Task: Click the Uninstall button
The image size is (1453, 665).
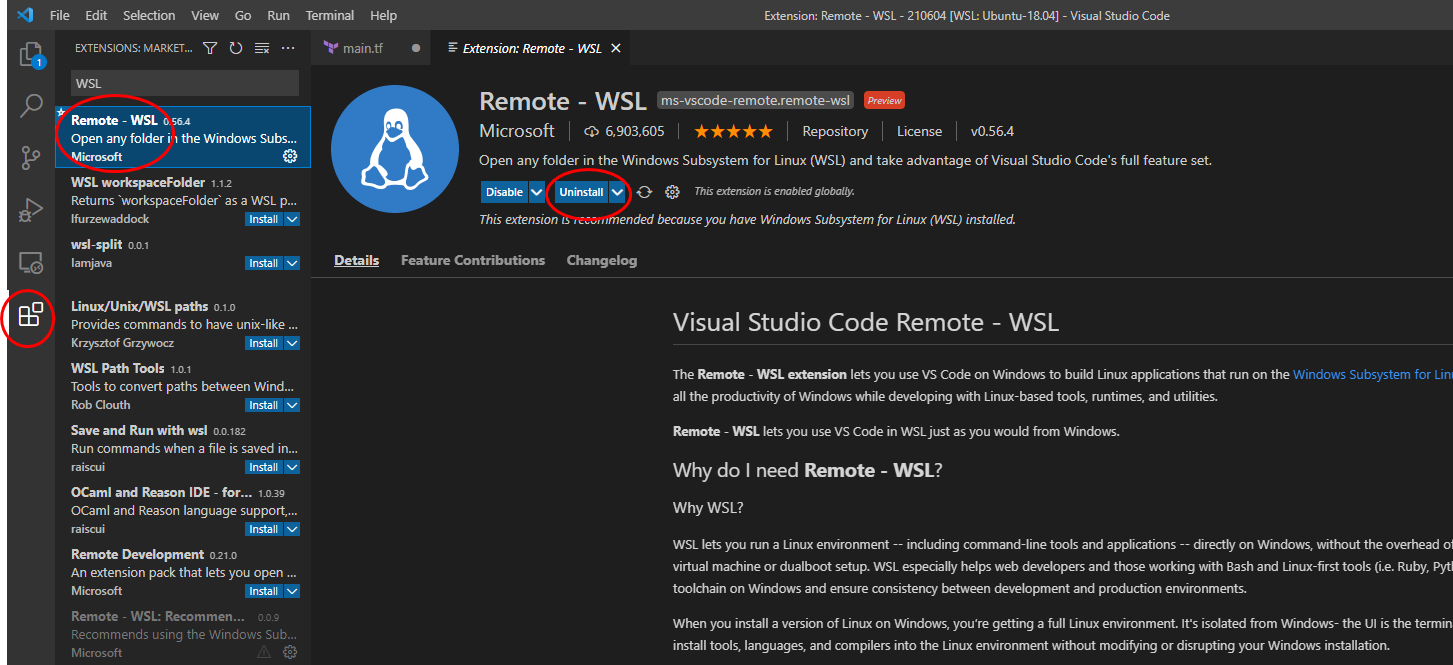Action: pos(581,192)
